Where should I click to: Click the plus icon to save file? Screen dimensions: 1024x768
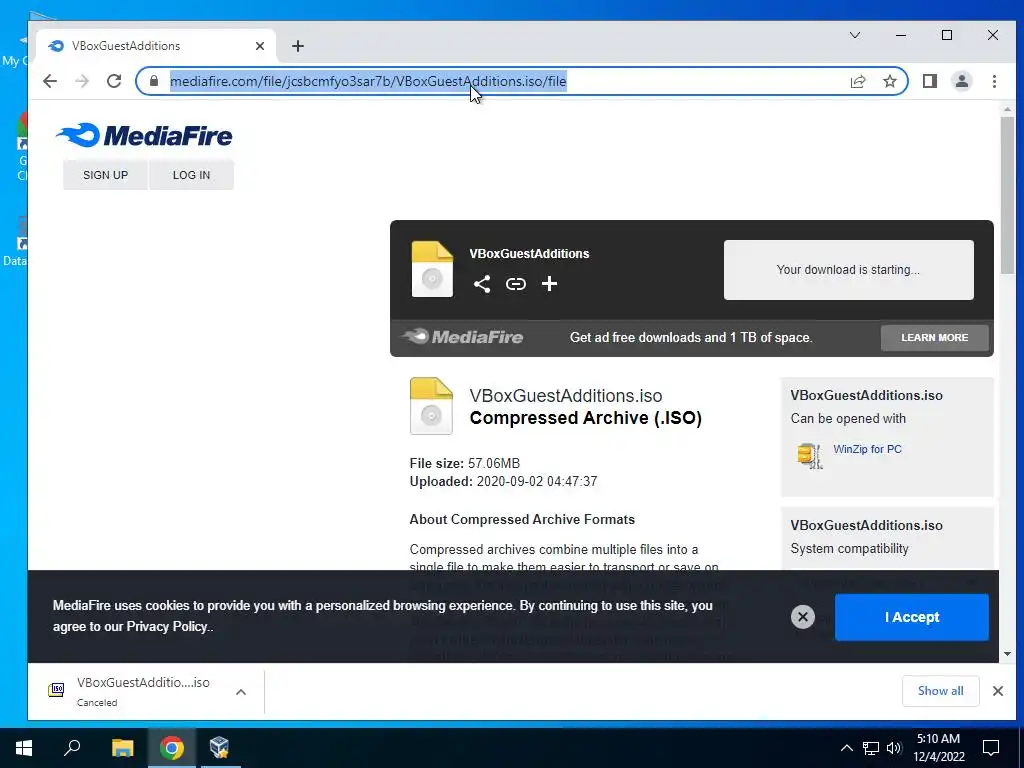[x=549, y=283]
